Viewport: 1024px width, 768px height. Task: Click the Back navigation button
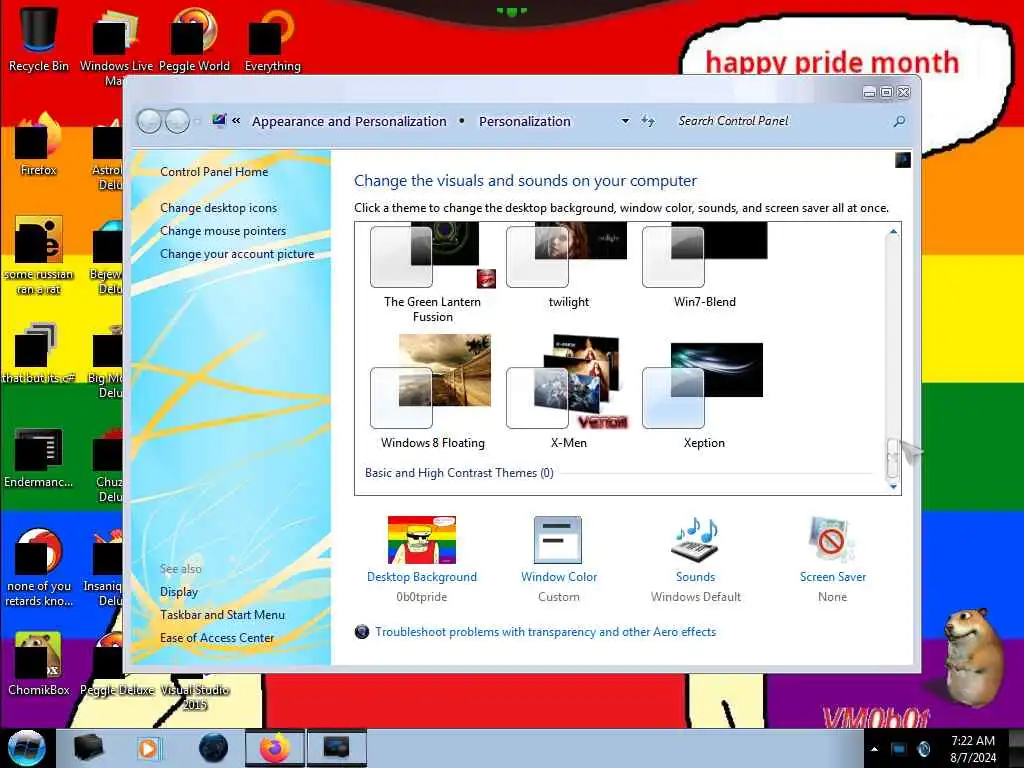[150, 121]
